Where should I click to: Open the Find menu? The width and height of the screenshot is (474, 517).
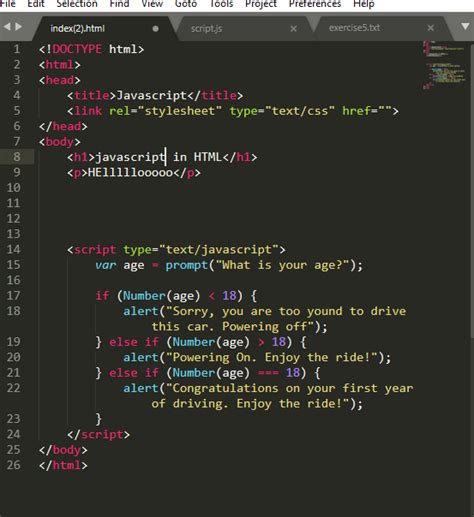(119, 4)
